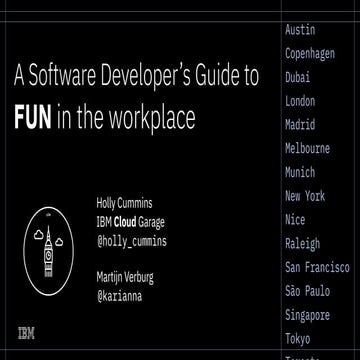This screenshot has width=360, height=360.
Task: Select Raleigh in the city list
Action: point(302,244)
